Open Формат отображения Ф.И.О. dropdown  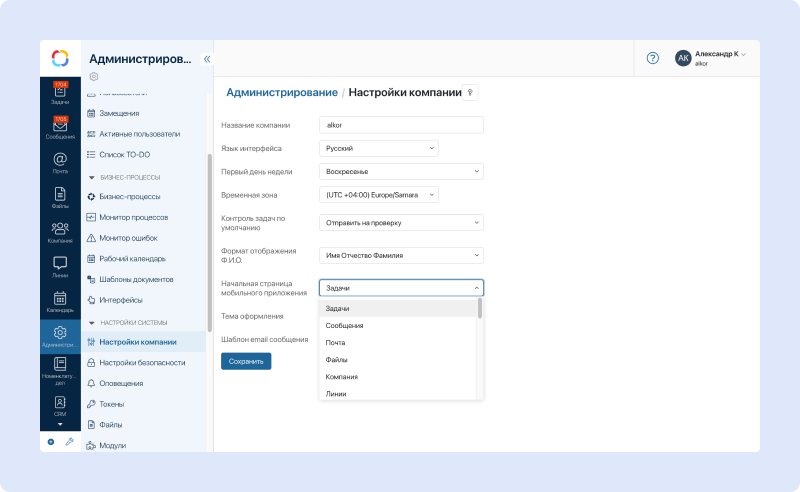pos(401,255)
